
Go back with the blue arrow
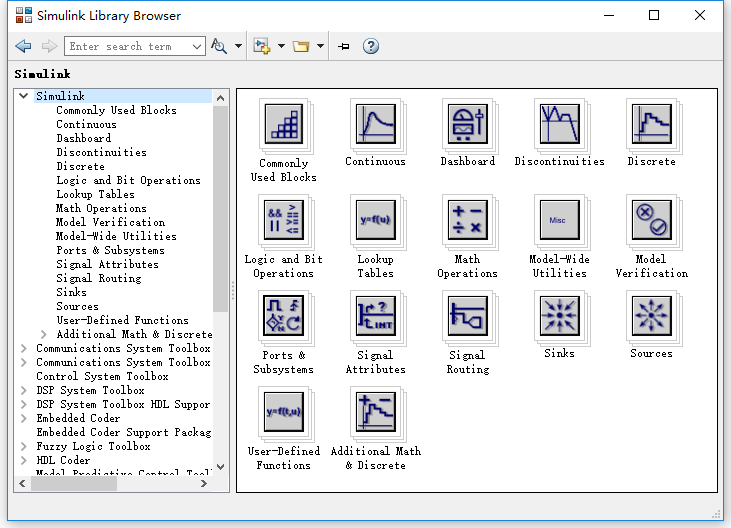point(23,46)
